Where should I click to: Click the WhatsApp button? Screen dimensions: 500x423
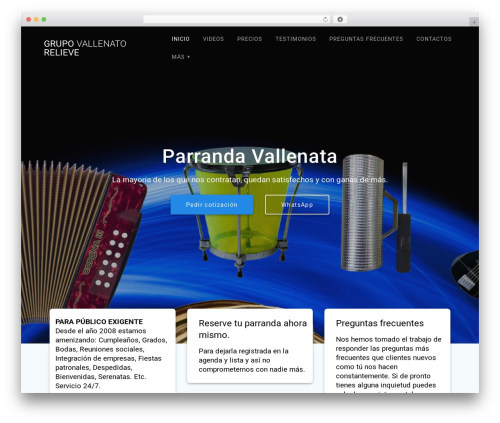click(297, 205)
